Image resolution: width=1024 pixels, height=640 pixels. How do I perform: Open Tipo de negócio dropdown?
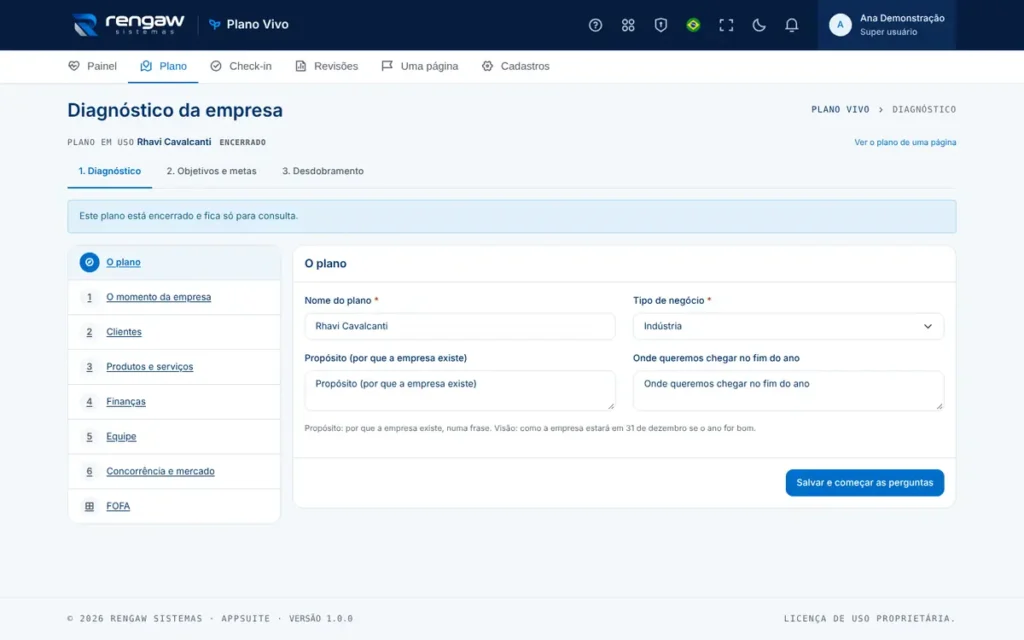788,326
